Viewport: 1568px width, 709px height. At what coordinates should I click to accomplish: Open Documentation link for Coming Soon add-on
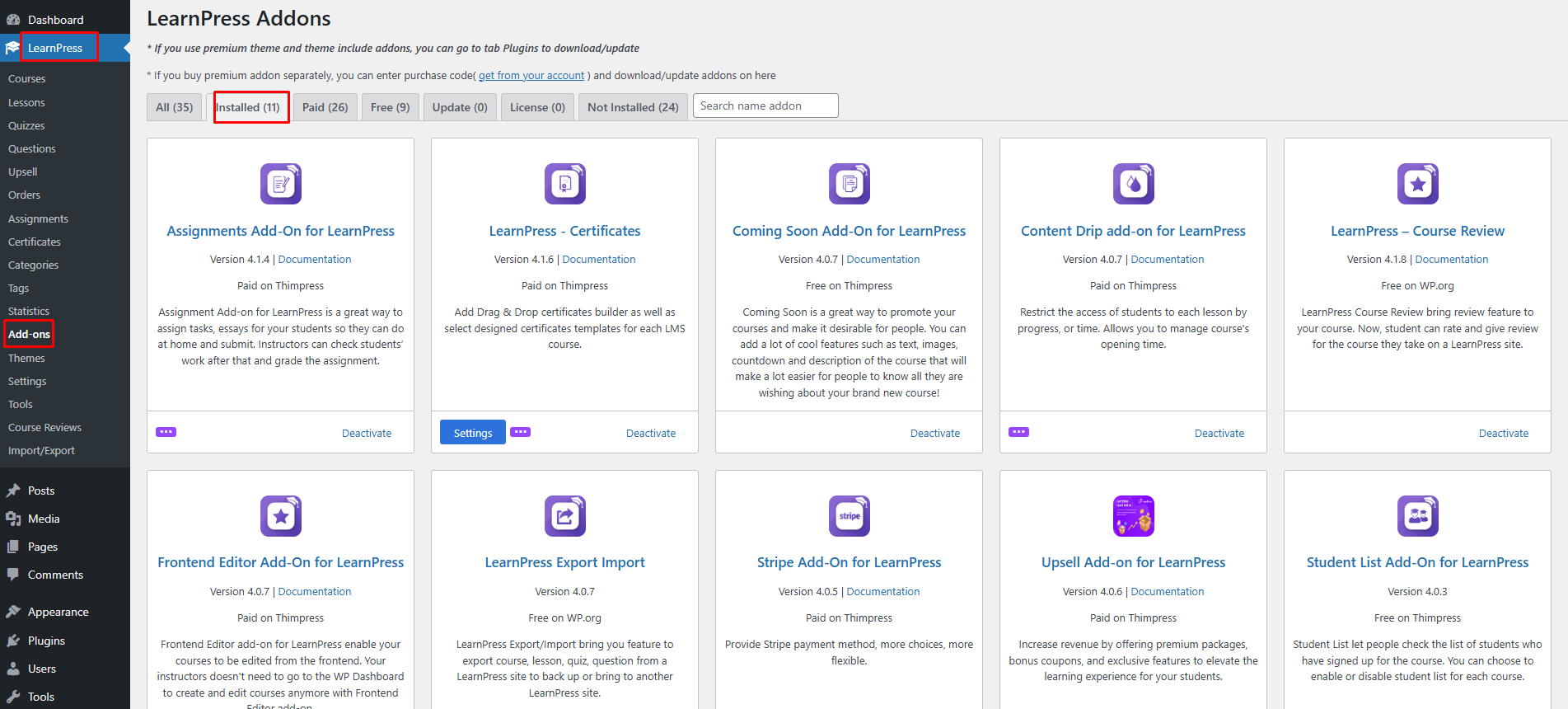click(883, 259)
